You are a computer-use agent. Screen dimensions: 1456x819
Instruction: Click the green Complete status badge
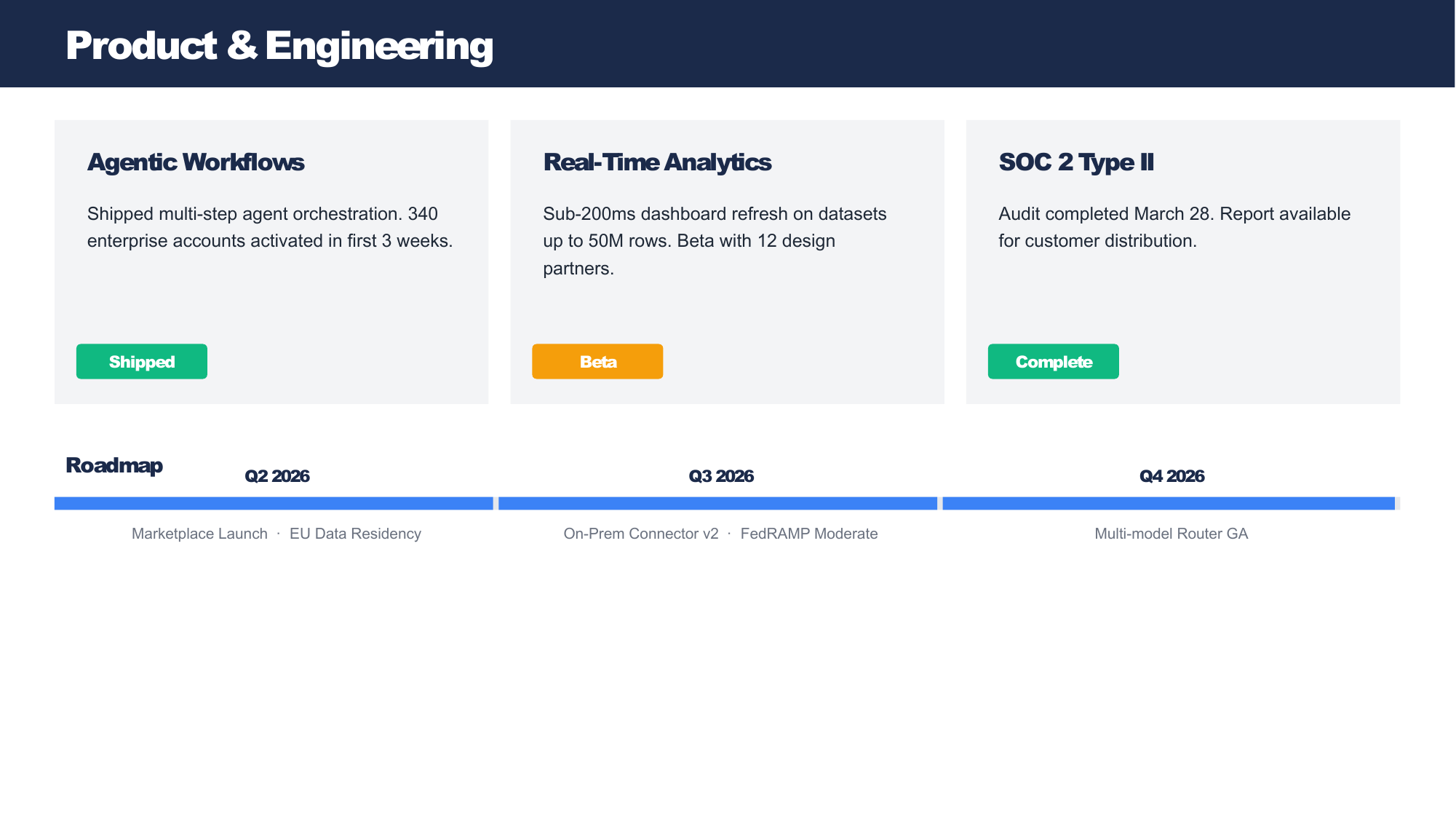(x=1053, y=361)
